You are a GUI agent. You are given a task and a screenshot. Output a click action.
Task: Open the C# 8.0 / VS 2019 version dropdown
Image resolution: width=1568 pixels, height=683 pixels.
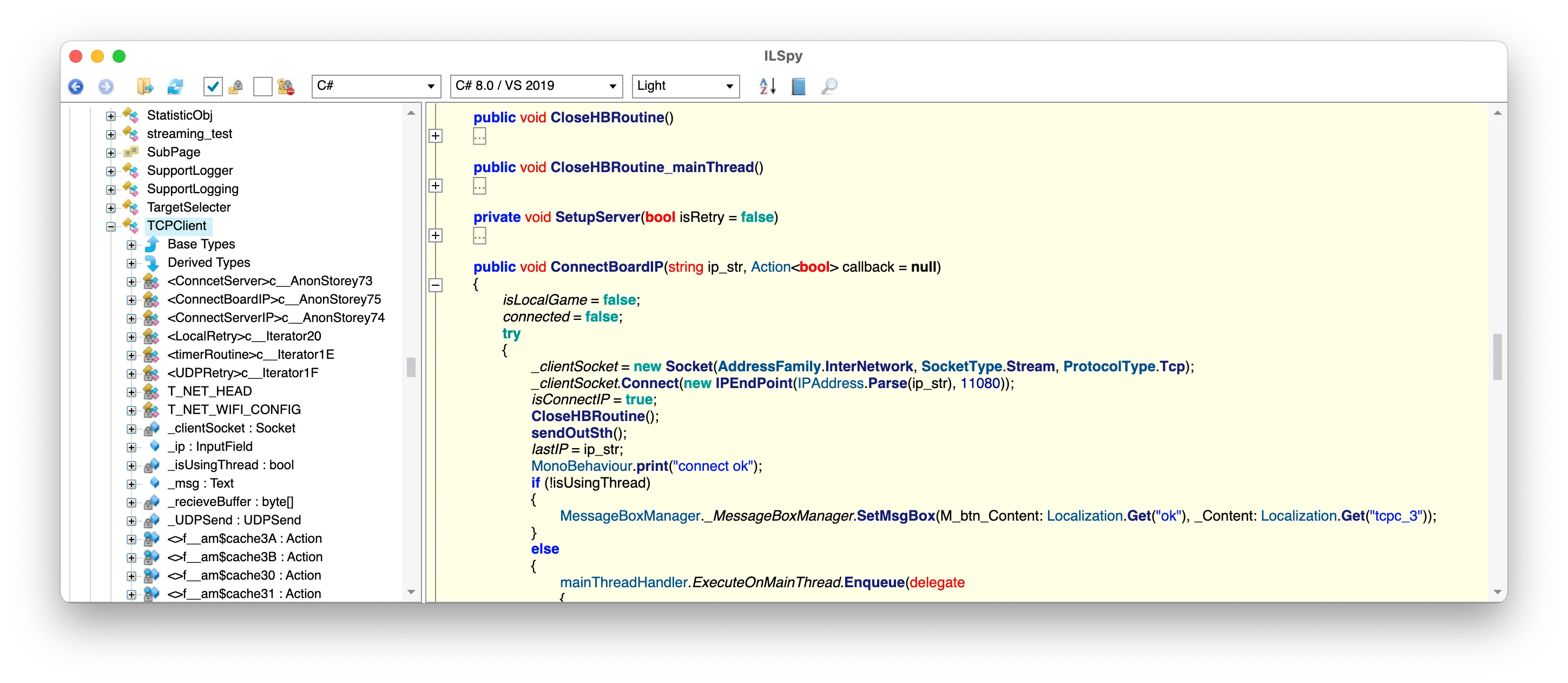click(x=536, y=86)
